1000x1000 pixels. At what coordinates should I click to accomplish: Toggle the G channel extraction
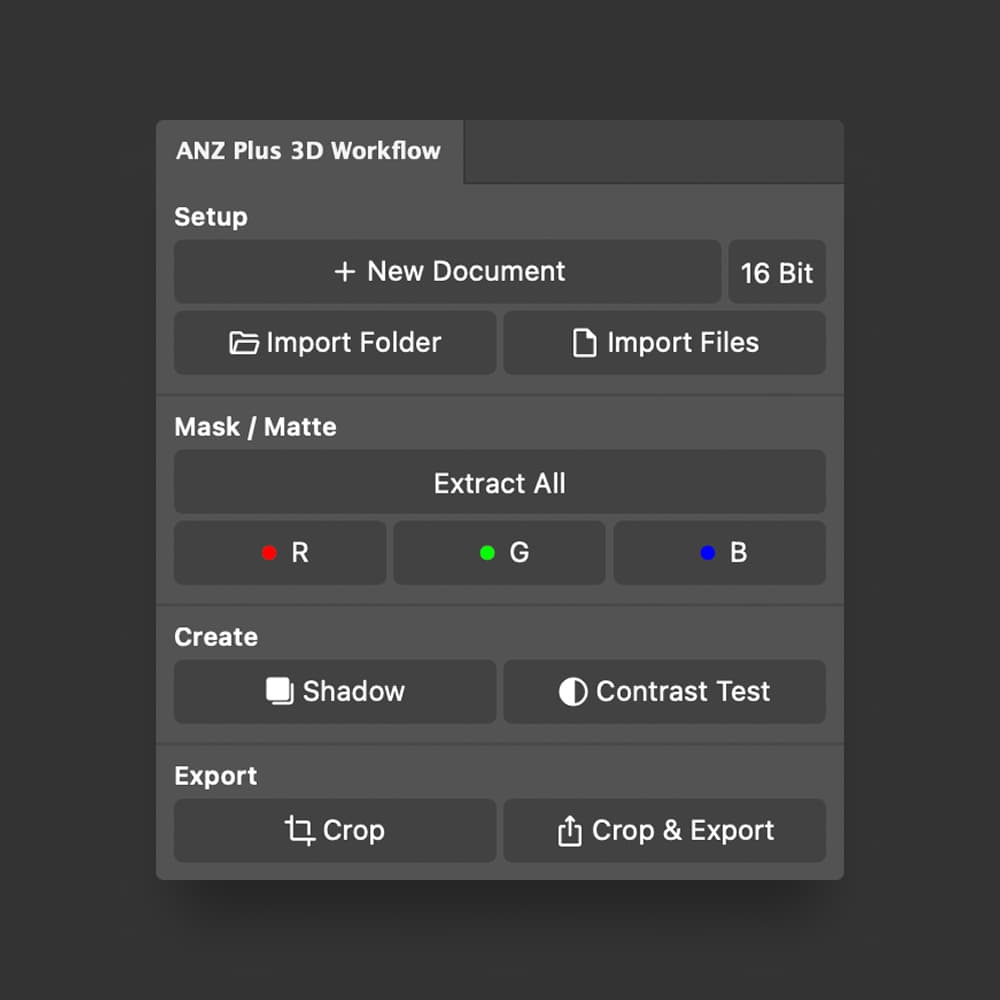(x=499, y=552)
